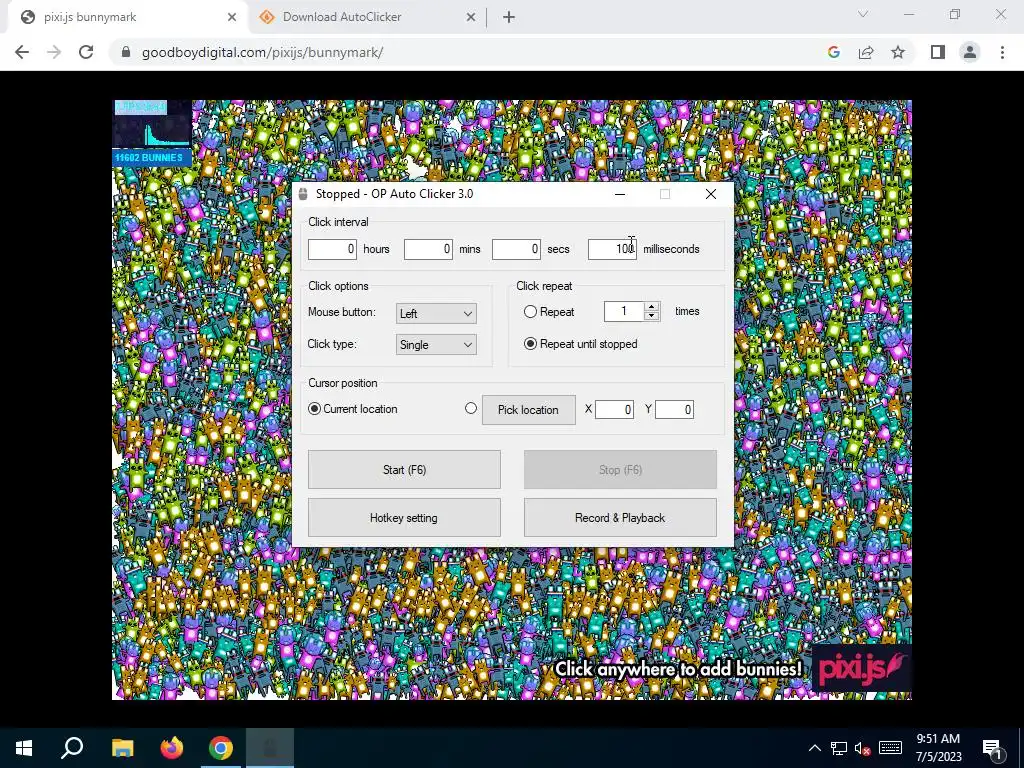The image size is (1024, 768).
Task: Select the Pick location radio button
Action: tap(471, 408)
